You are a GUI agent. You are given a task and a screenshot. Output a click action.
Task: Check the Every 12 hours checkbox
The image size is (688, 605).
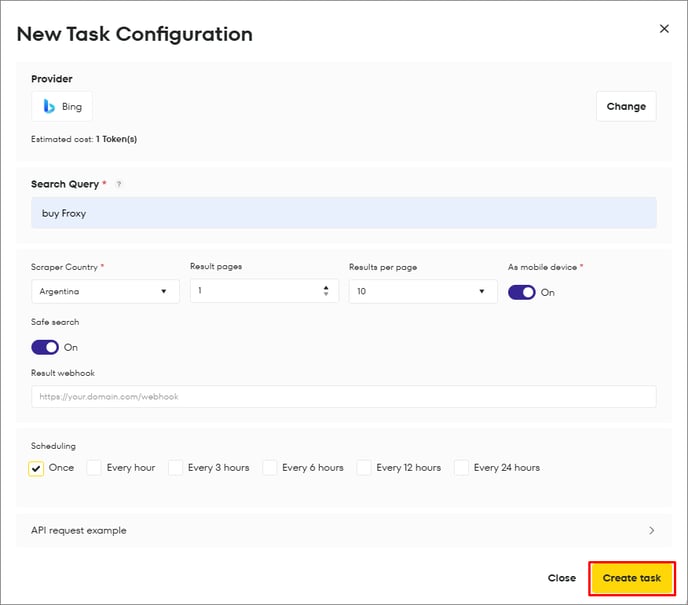pos(364,468)
